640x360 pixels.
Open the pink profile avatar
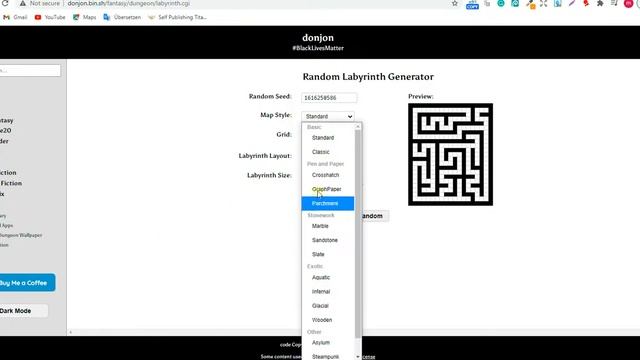pos(629,3)
